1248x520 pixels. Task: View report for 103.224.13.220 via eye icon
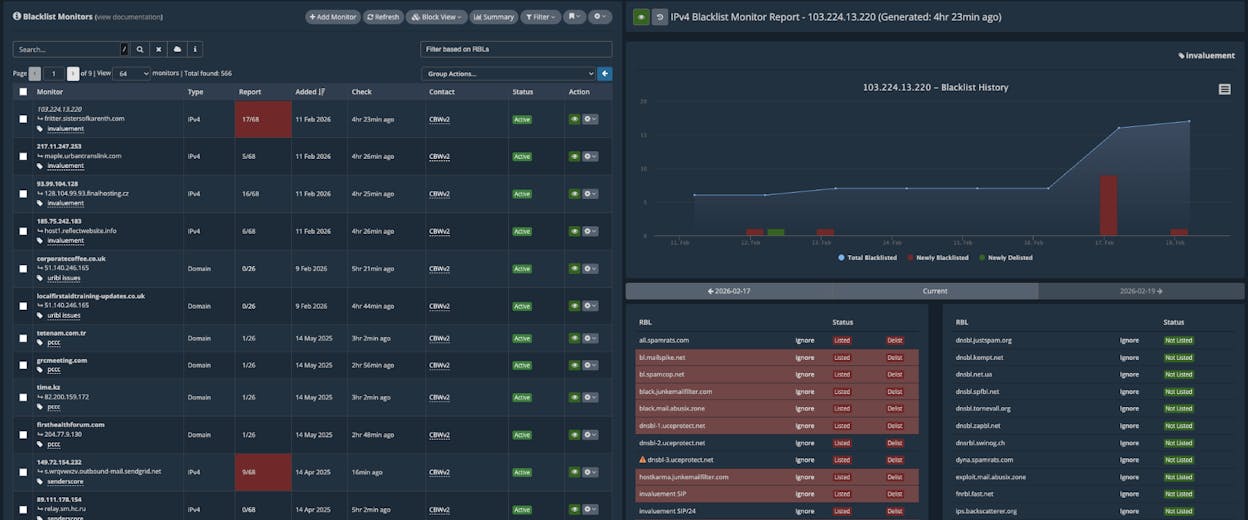point(574,119)
